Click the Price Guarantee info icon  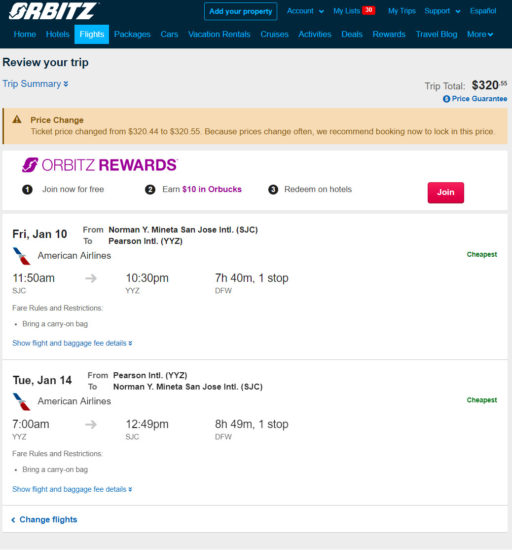(446, 99)
